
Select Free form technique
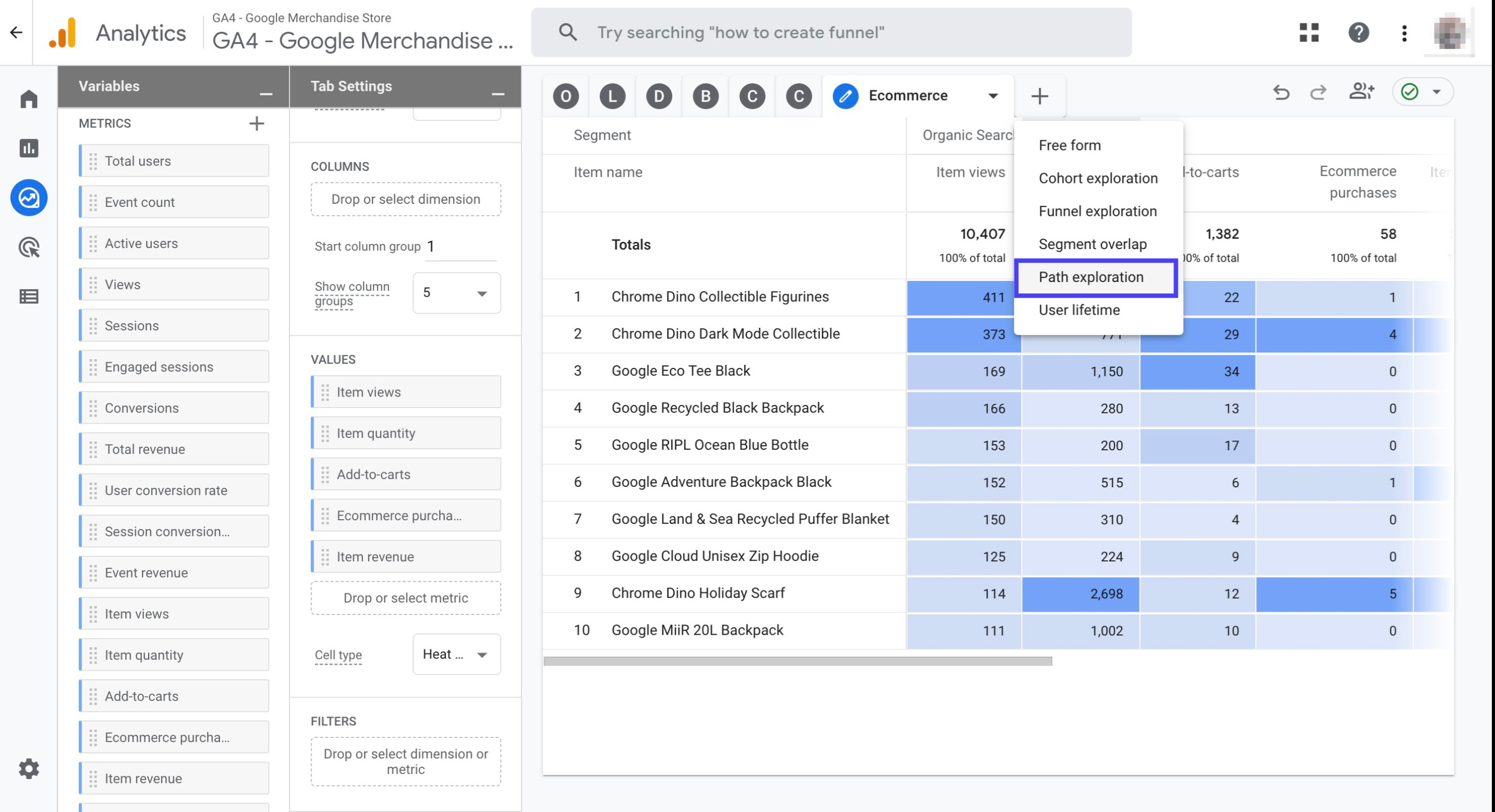1069,145
